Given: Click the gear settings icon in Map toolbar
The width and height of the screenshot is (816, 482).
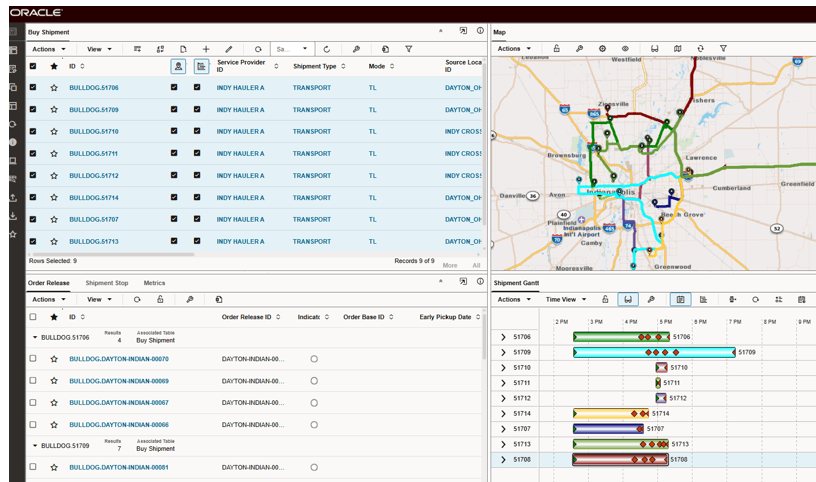Looking at the screenshot, I should pyautogui.click(x=602, y=48).
